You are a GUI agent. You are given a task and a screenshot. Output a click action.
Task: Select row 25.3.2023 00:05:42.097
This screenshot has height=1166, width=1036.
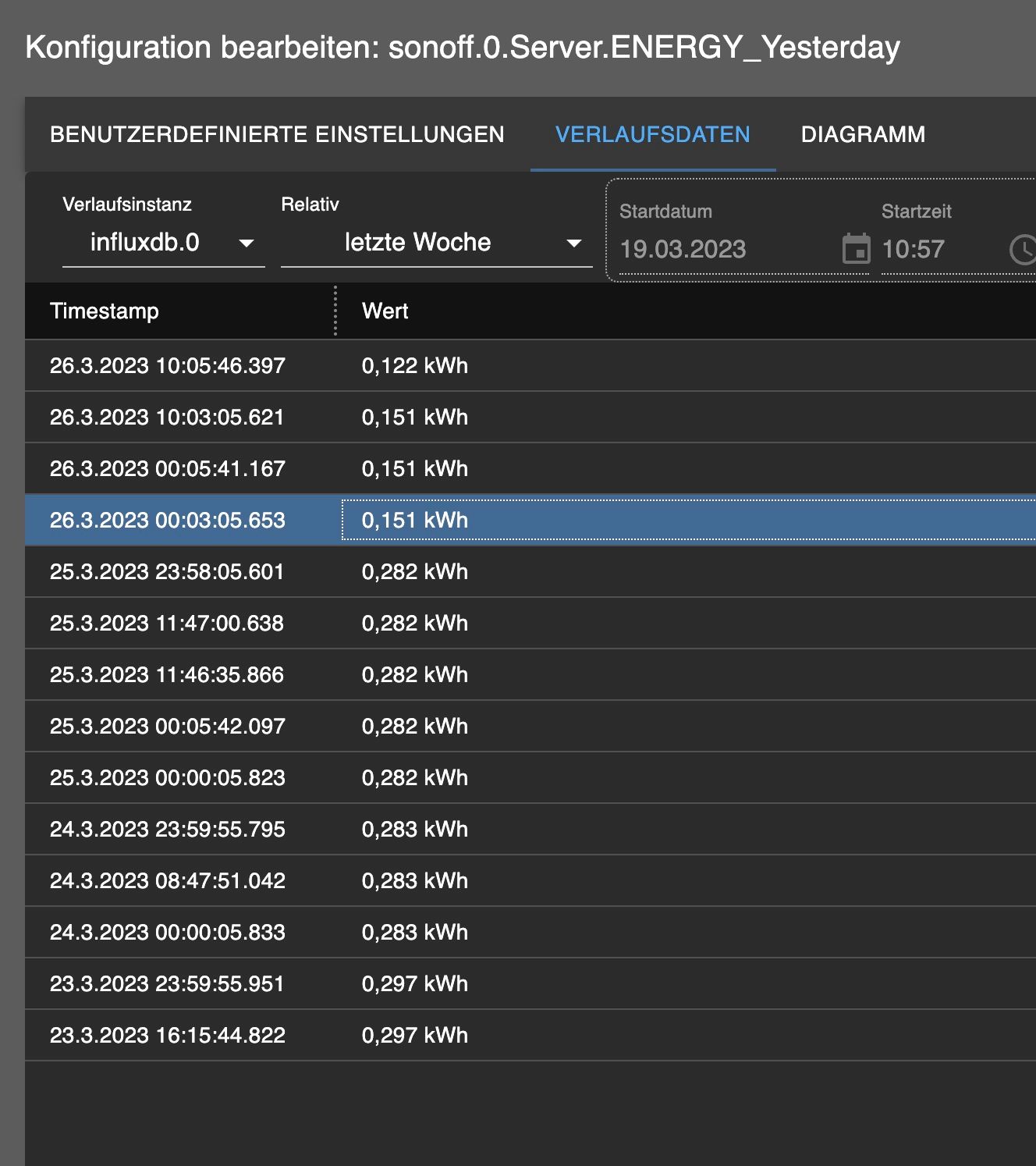(x=530, y=726)
